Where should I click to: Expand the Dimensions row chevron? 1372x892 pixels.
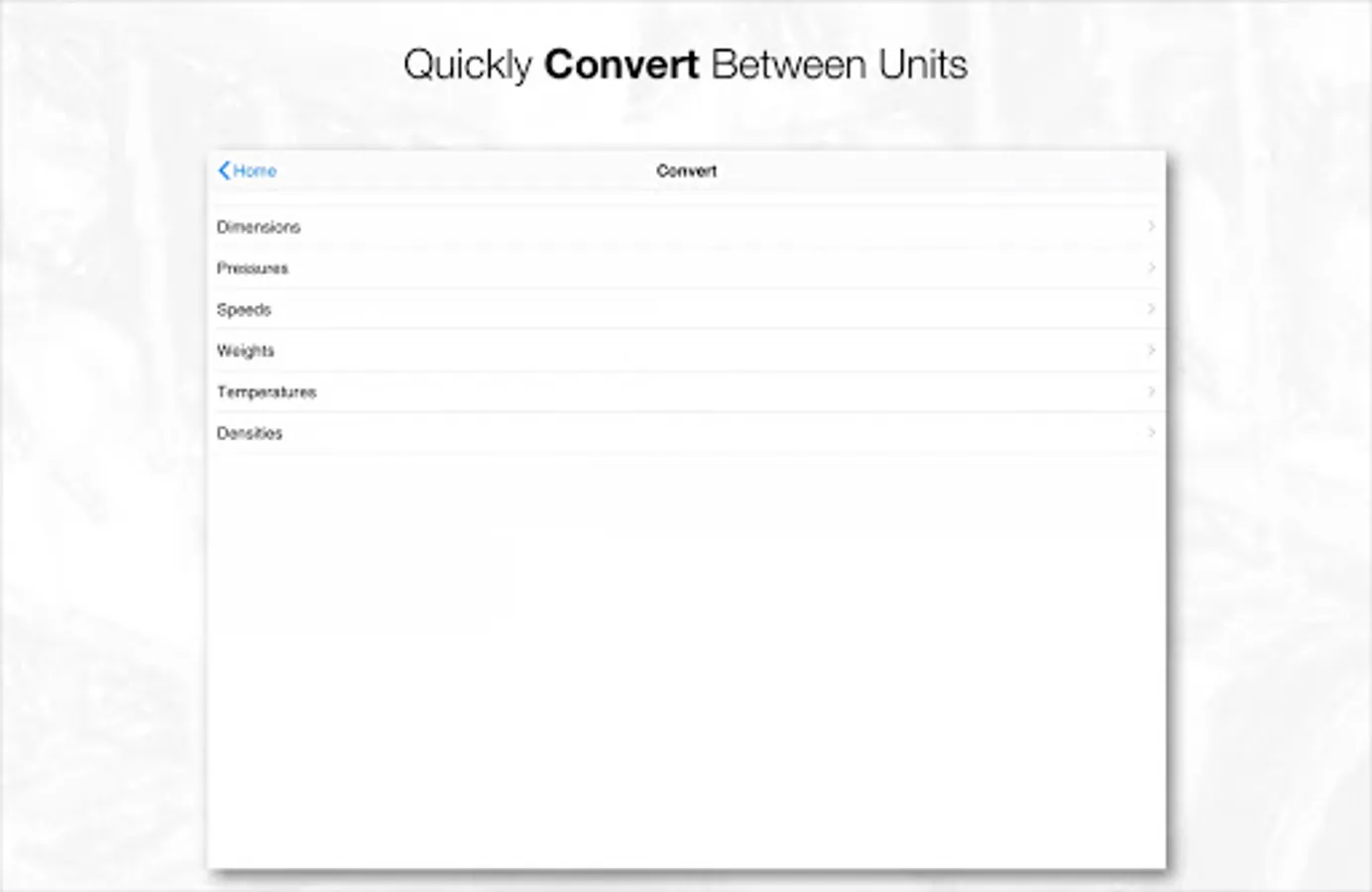[x=1151, y=226]
